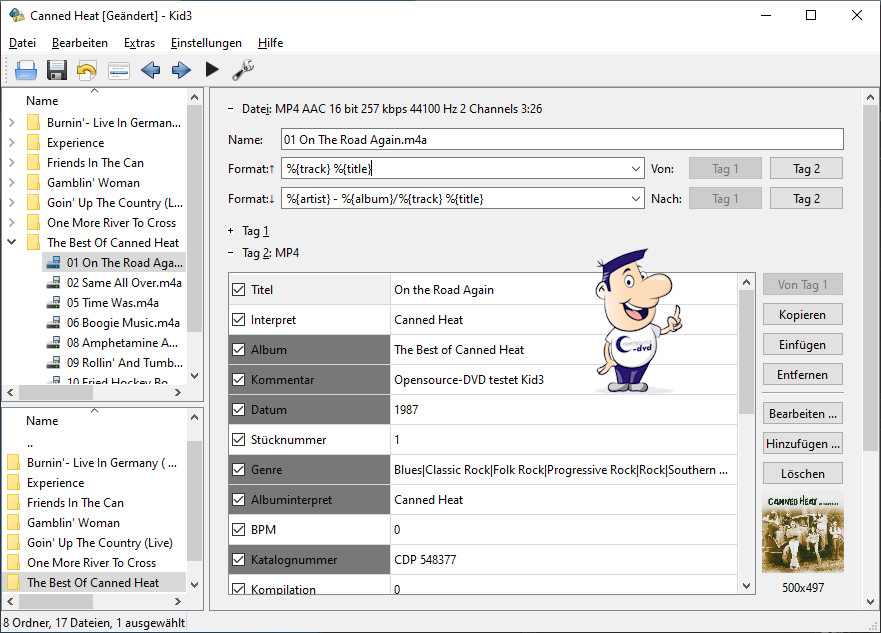Click the album cover thumbnail
Screen dimensions: 881x633
802,530
